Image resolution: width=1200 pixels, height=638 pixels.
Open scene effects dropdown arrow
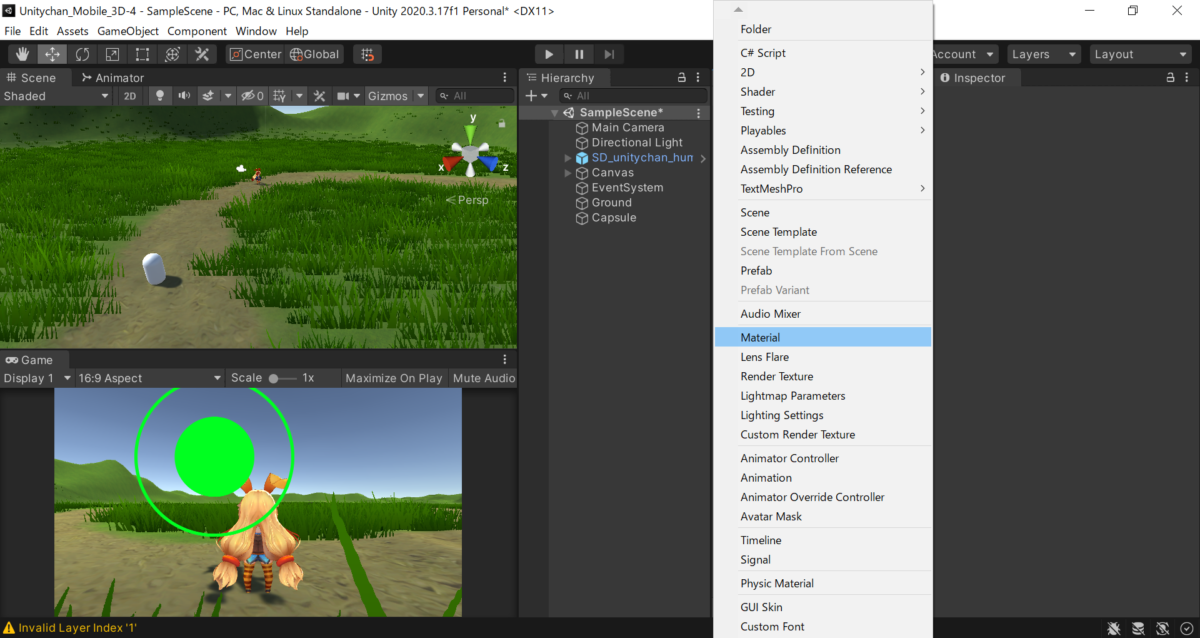click(x=227, y=96)
